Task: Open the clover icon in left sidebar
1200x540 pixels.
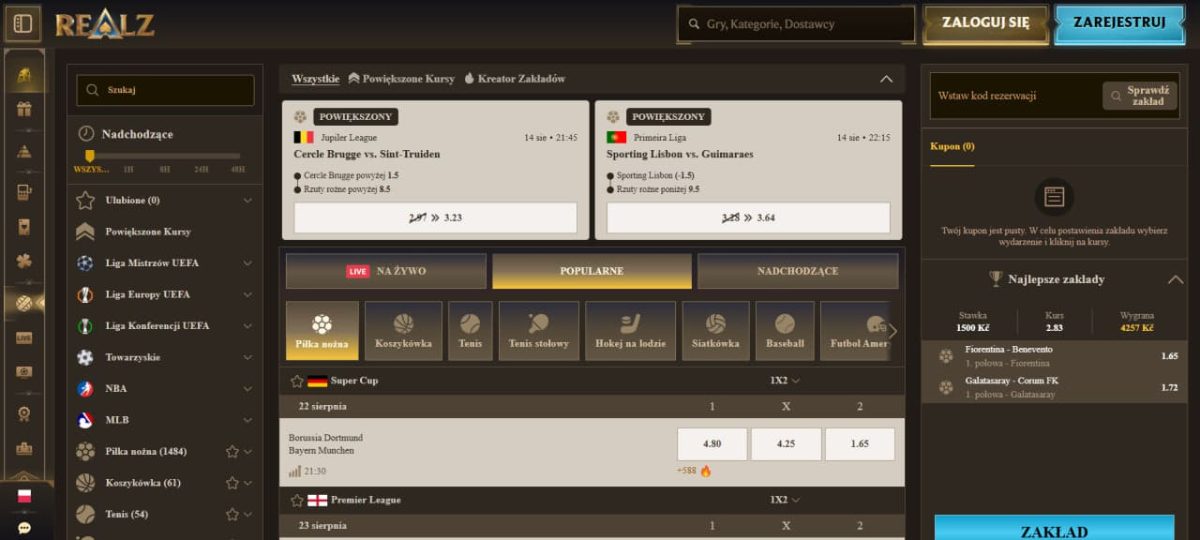Action: pyautogui.click(x=24, y=261)
